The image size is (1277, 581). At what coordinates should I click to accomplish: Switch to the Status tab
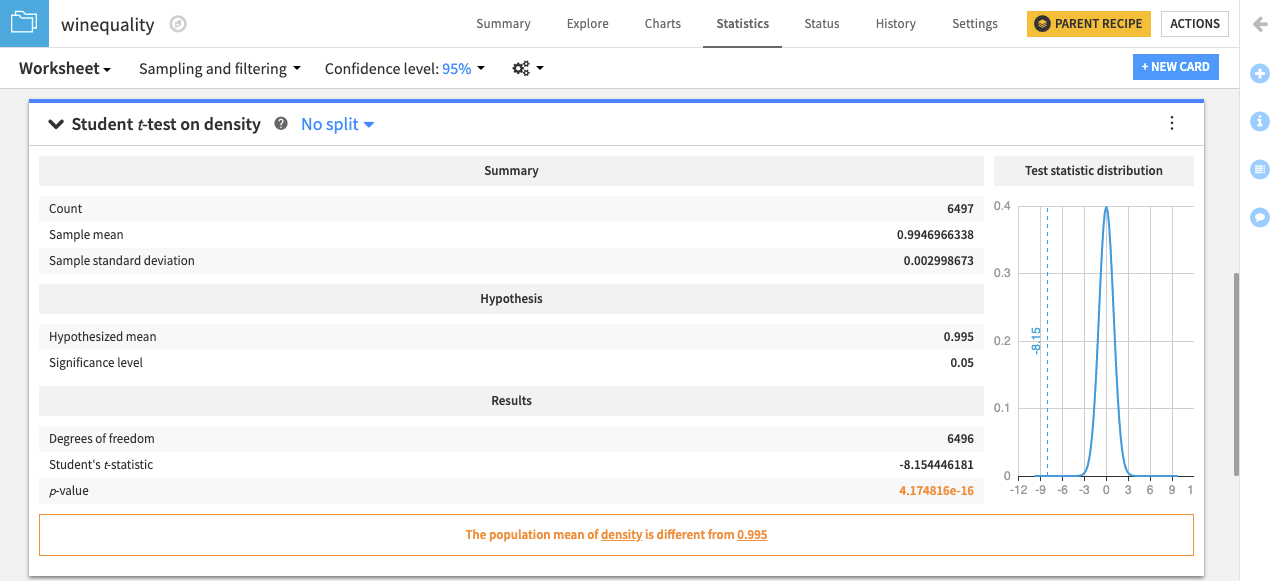(x=821, y=23)
